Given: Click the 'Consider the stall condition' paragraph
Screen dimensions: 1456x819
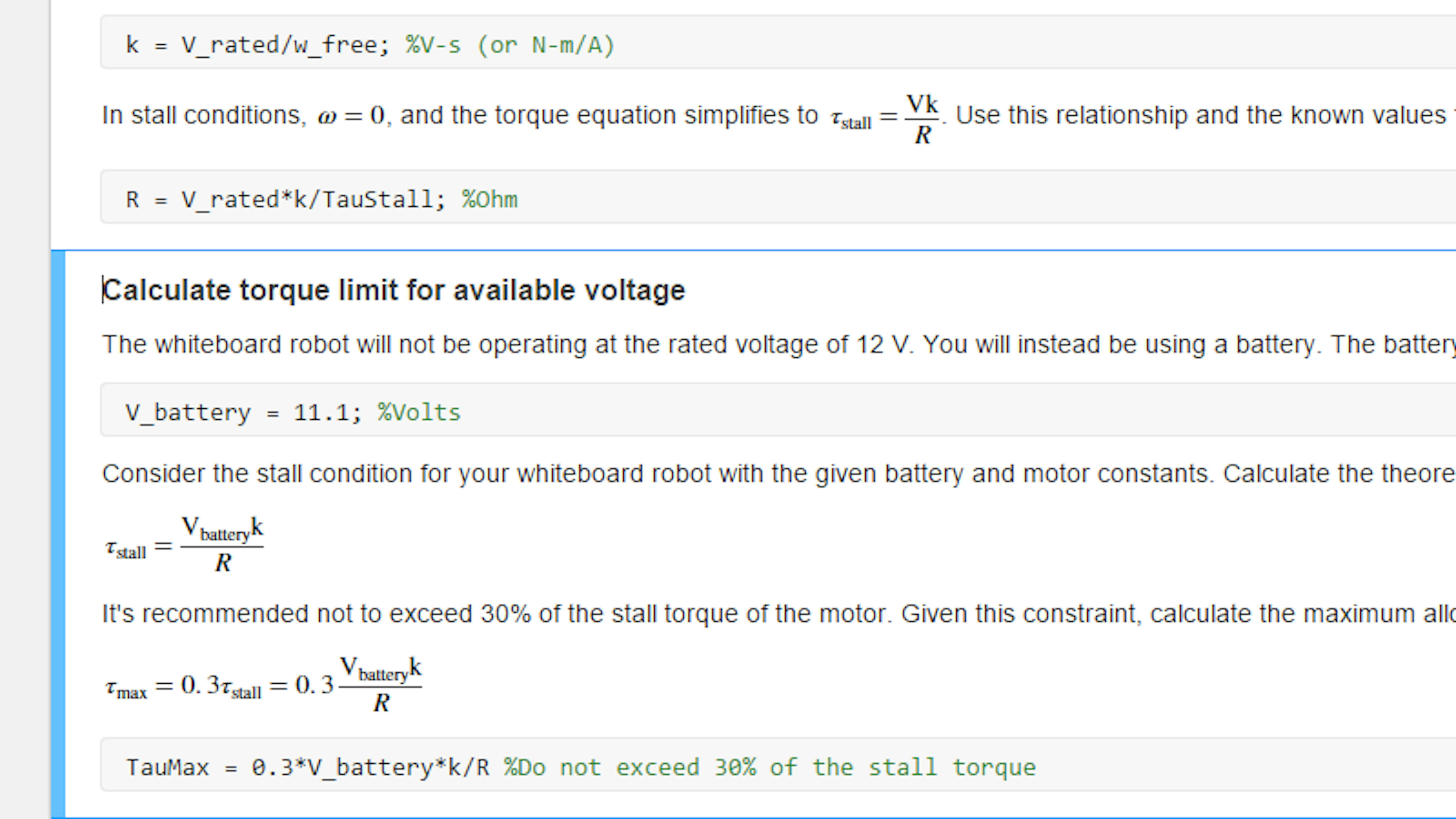Looking at the screenshot, I should 779,474.
